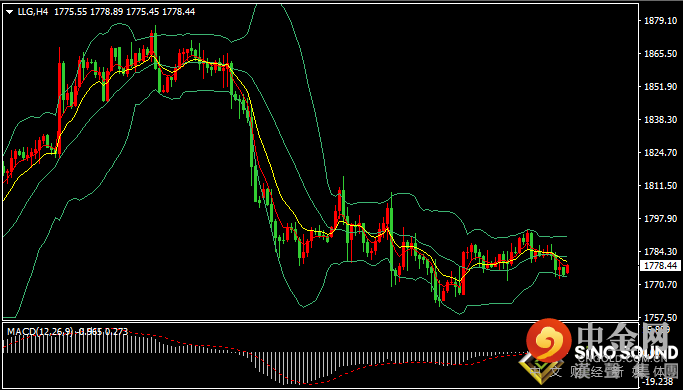Click price axis label 1797.90
The height and width of the screenshot is (390, 683).
(x=660, y=218)
